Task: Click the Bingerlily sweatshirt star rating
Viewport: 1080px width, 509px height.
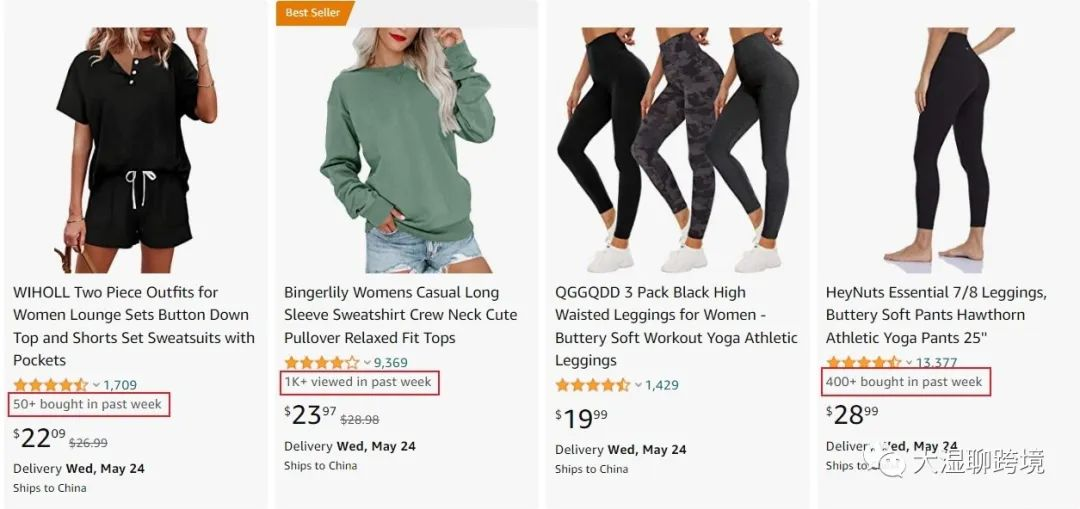Action: tap(321, 363)
